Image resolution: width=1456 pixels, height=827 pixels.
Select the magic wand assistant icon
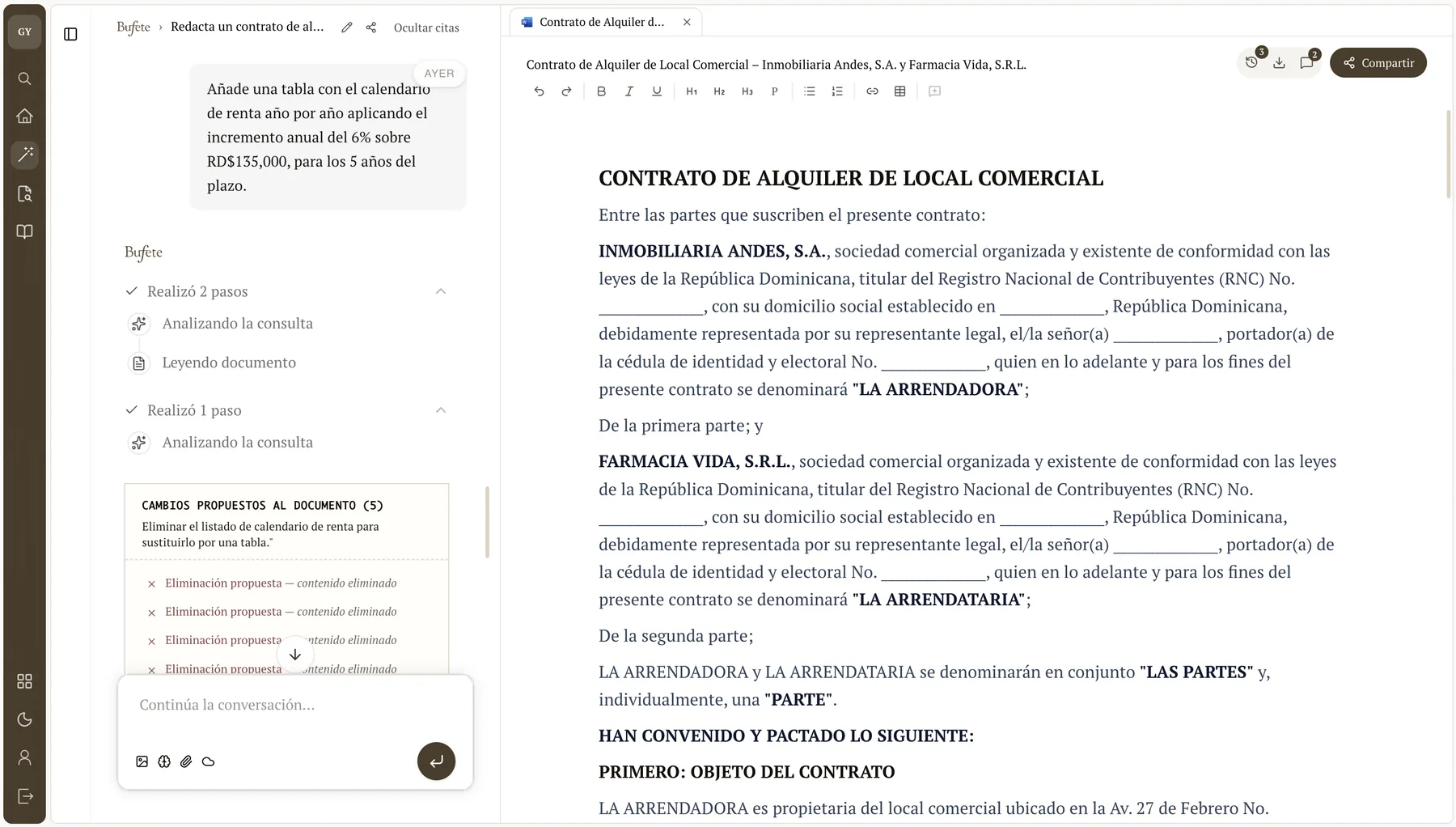(24, 155)
